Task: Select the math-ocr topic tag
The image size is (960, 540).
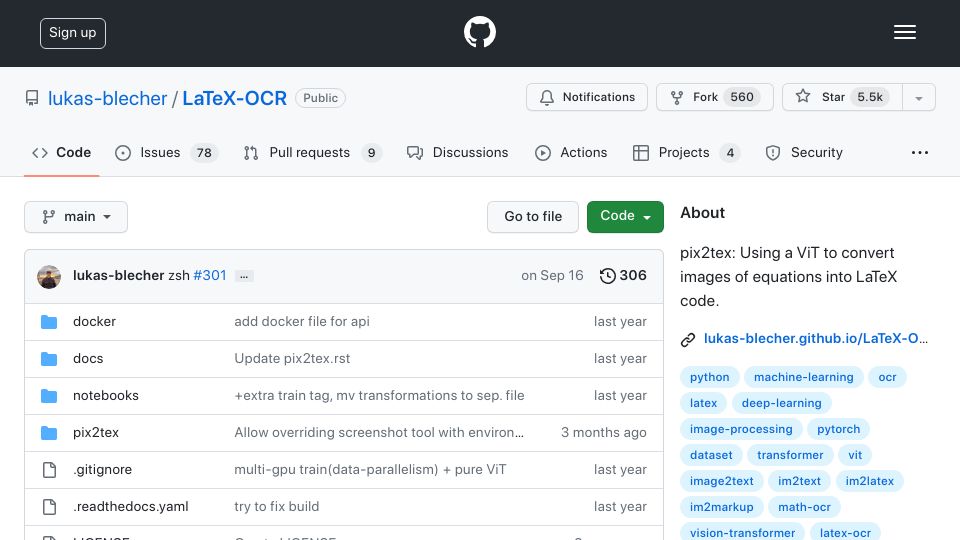Action: [x=804, y=507]
